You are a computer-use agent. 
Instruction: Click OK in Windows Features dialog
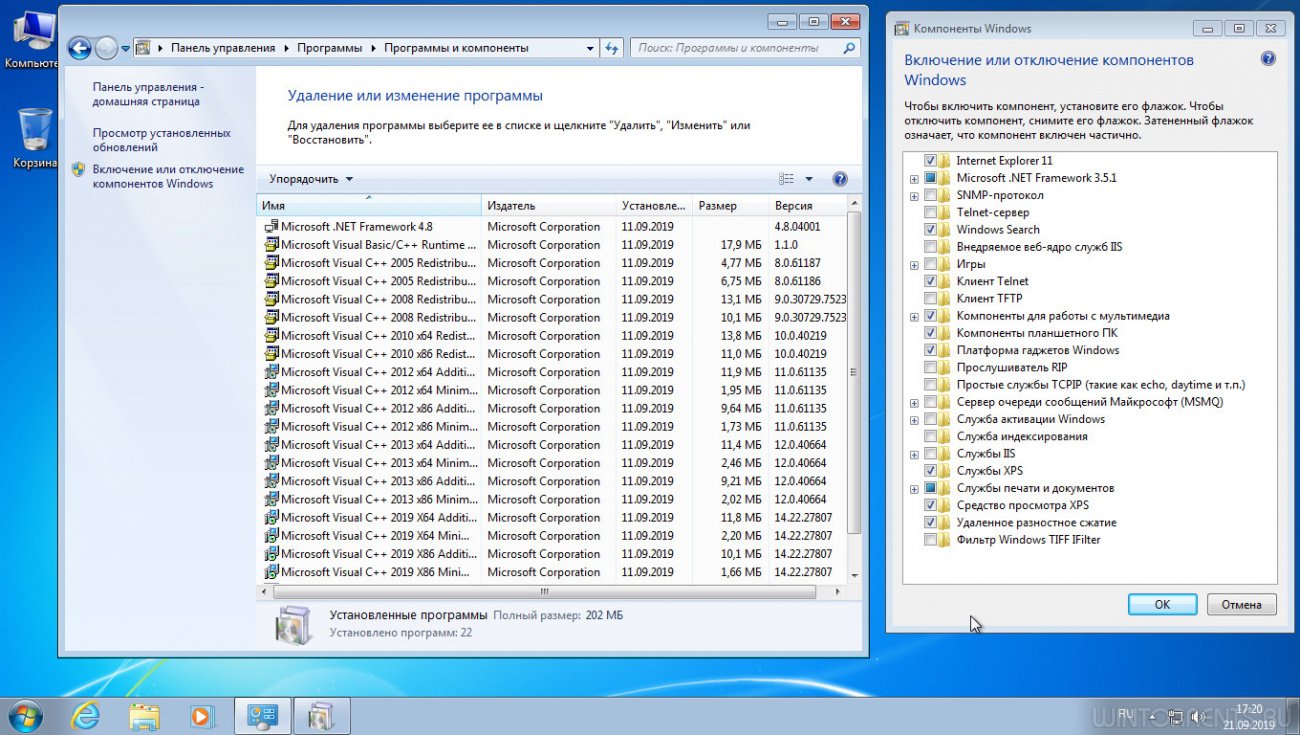point(1162,604)
